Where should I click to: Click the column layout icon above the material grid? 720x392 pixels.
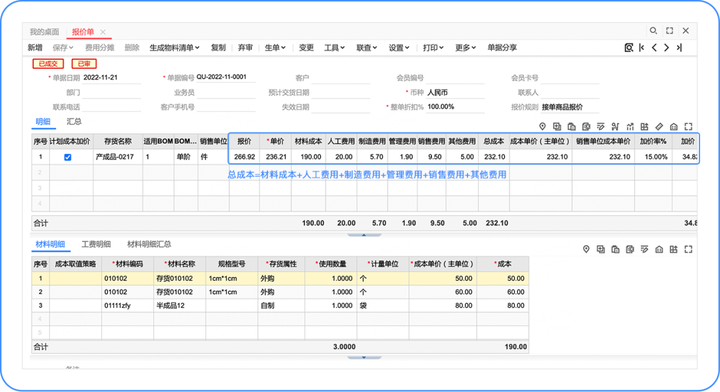(674, 249)
